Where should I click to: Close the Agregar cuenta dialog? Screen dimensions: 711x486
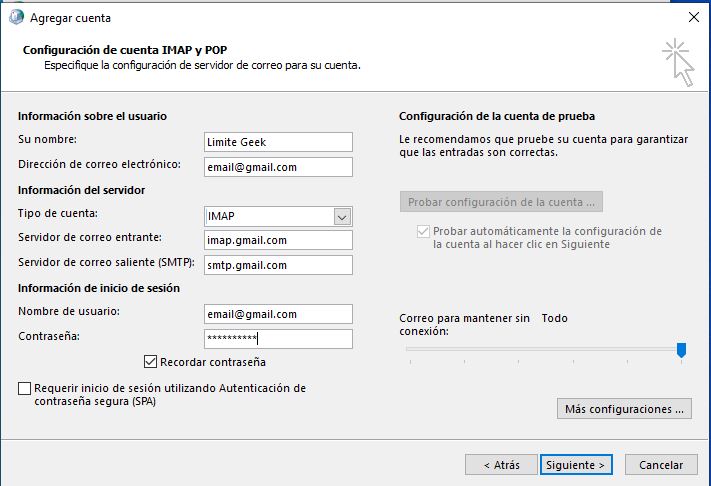[x=693, y=18]
